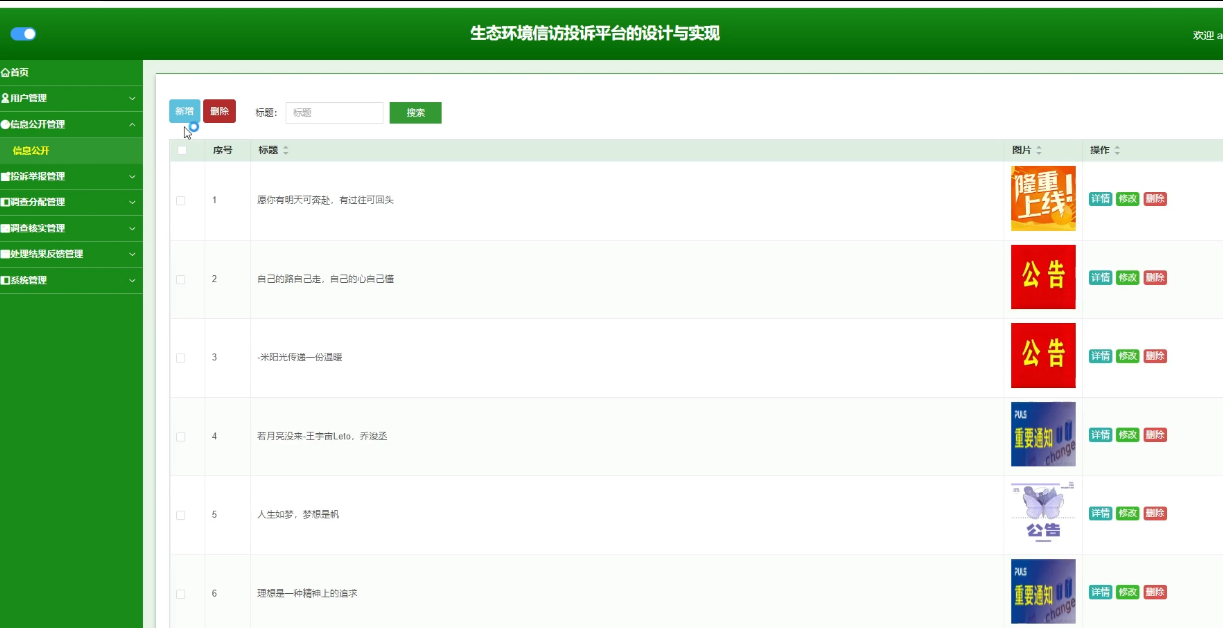Collapse the 信息公开管理 sidebar menu

pyautogui.click(x=70, y=124)
